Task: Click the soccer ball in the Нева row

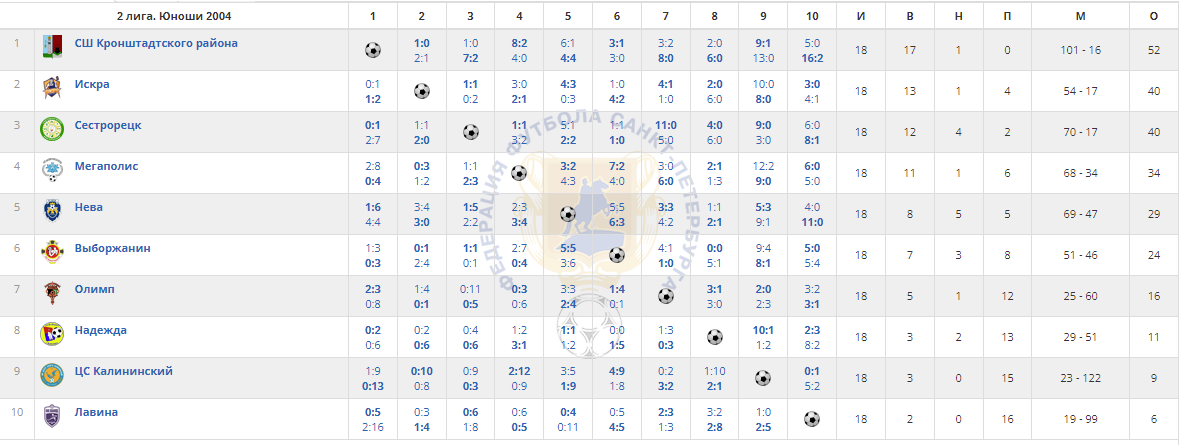Action: pos(568,214)
